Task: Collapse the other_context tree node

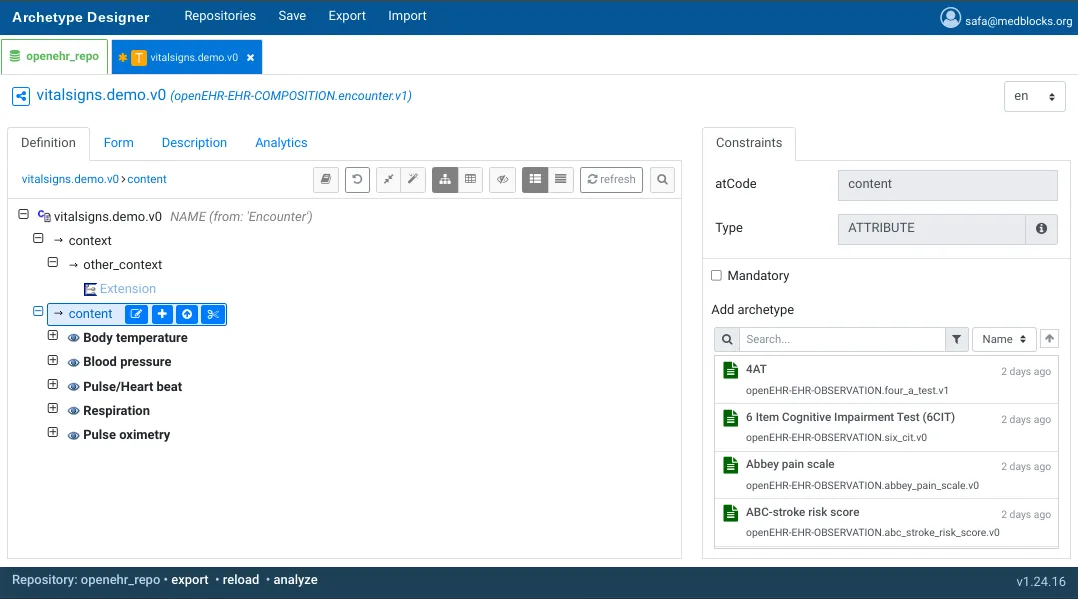Action: point(53,263)
